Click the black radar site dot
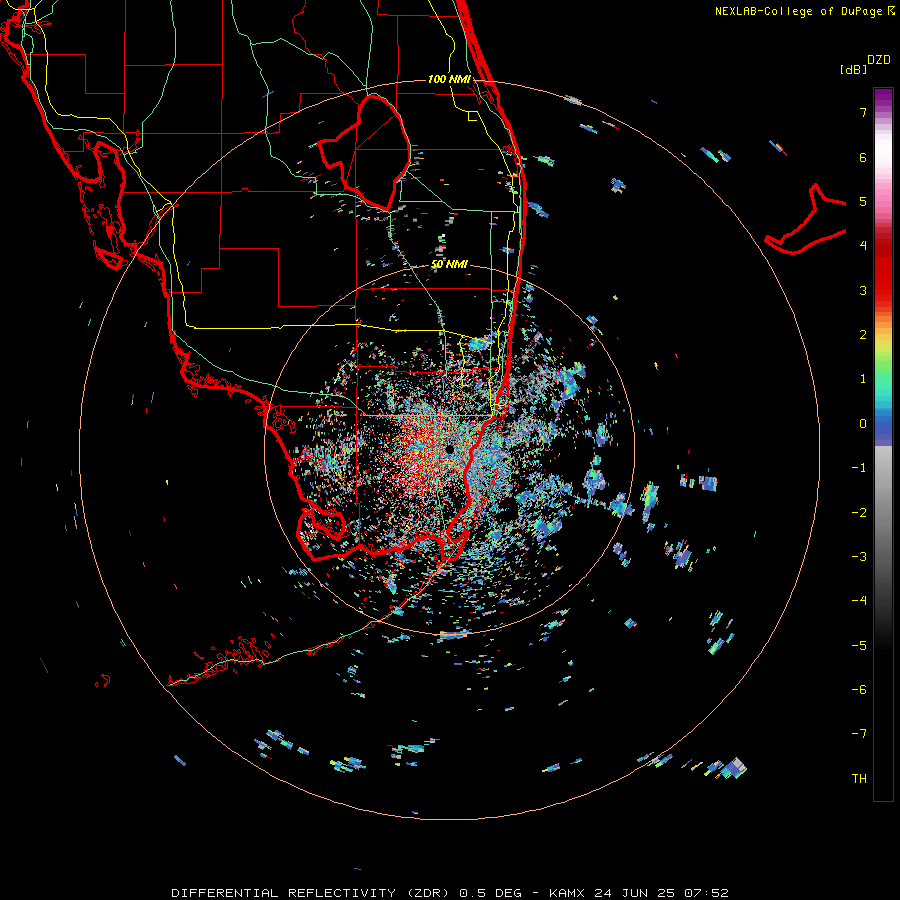 click(x=449, y=449)
